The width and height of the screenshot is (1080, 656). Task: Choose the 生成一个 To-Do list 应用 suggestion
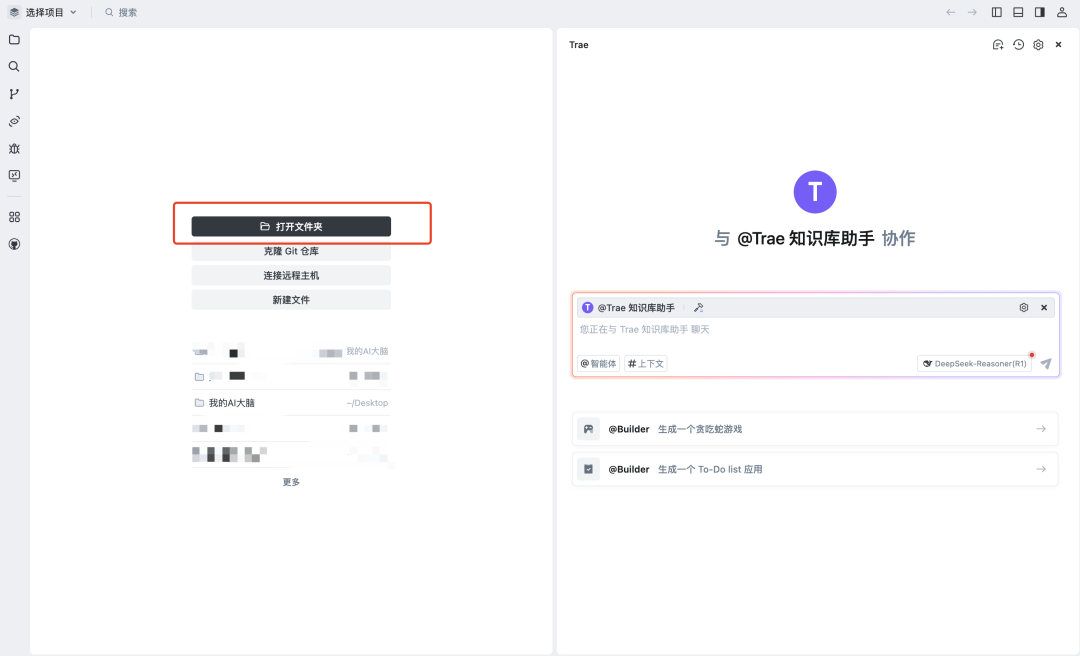pos(815,469)
